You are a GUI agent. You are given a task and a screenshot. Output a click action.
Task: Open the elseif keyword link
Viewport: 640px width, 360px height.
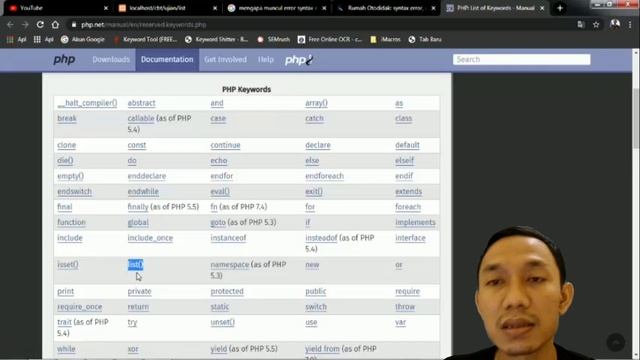(x=404, y=161)
